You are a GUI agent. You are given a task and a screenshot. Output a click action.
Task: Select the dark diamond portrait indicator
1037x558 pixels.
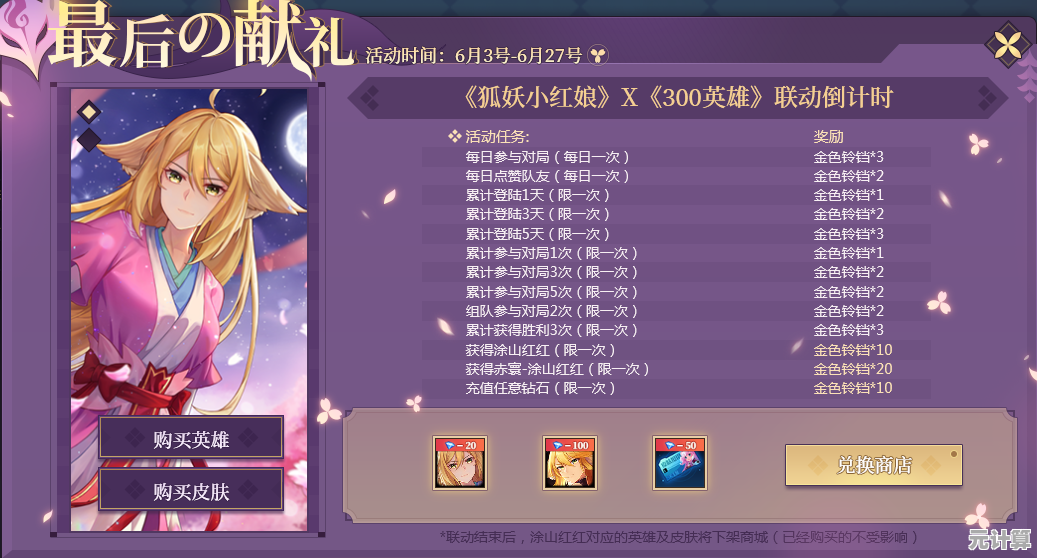click(x=89, y=140)
